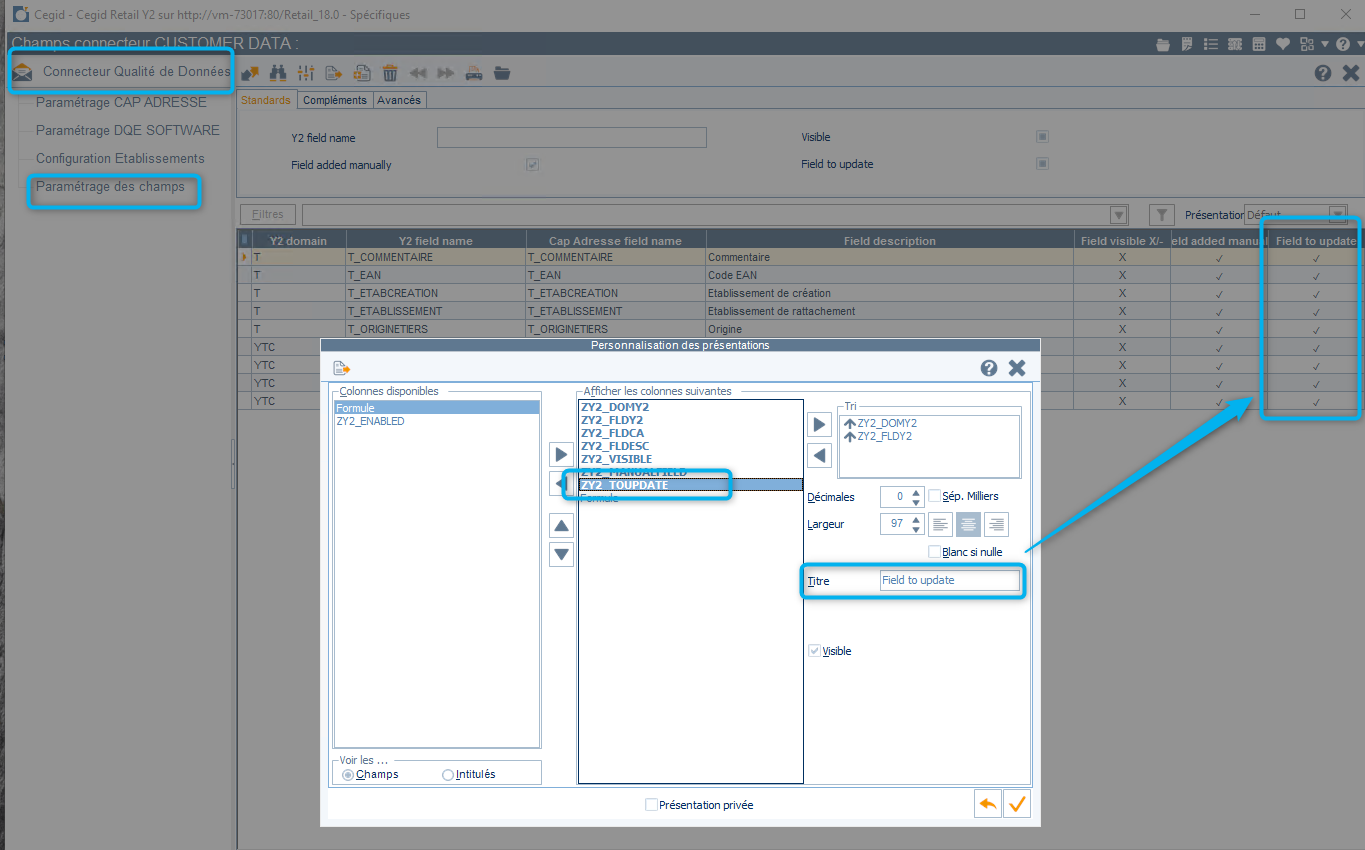Viewport: 1365px width, 850px height.
Task: Open Configuration Etablissements in sidebar
Action: coord(120,158)
